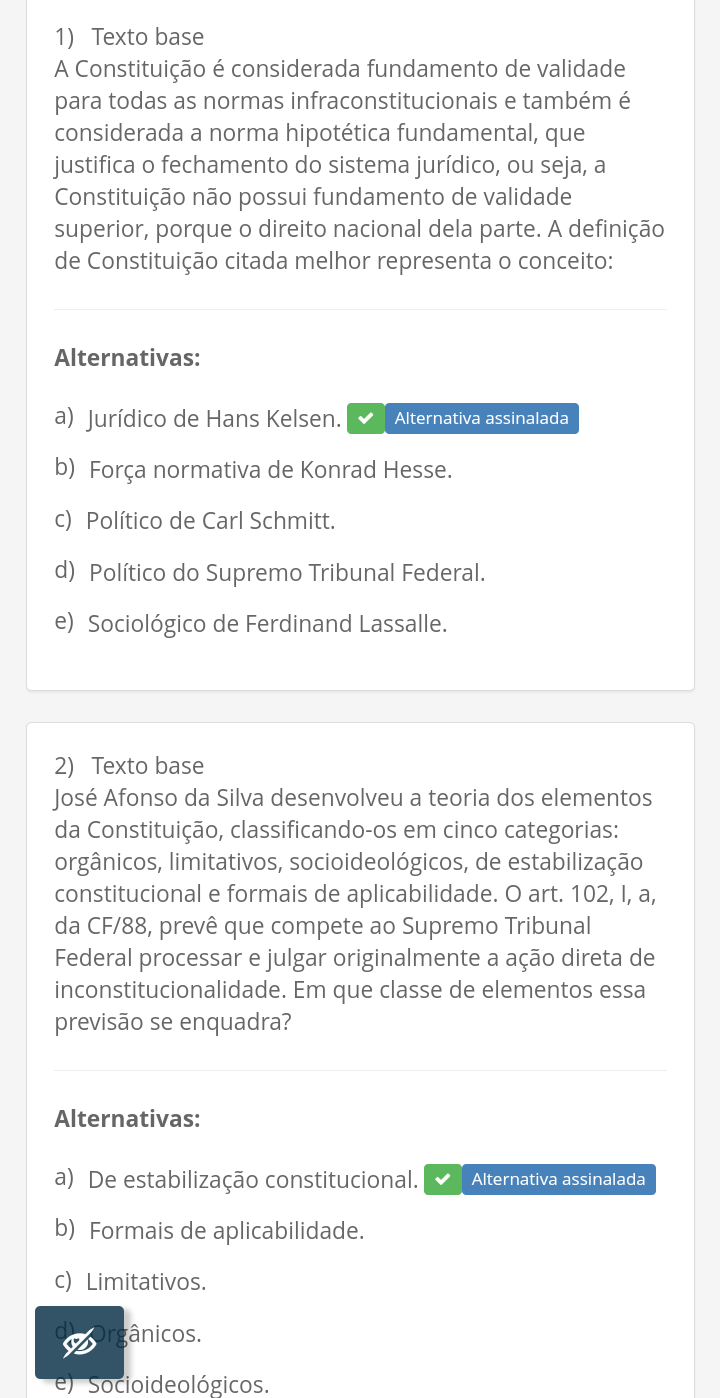Select 'Sociológico de Ferdinand Lassalle' alternative

click(267, 624)
